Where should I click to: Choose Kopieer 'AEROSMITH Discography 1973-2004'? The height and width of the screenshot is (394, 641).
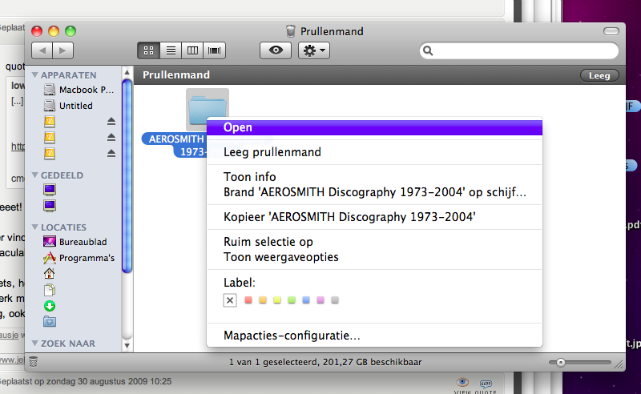click(x=374, y=217)
